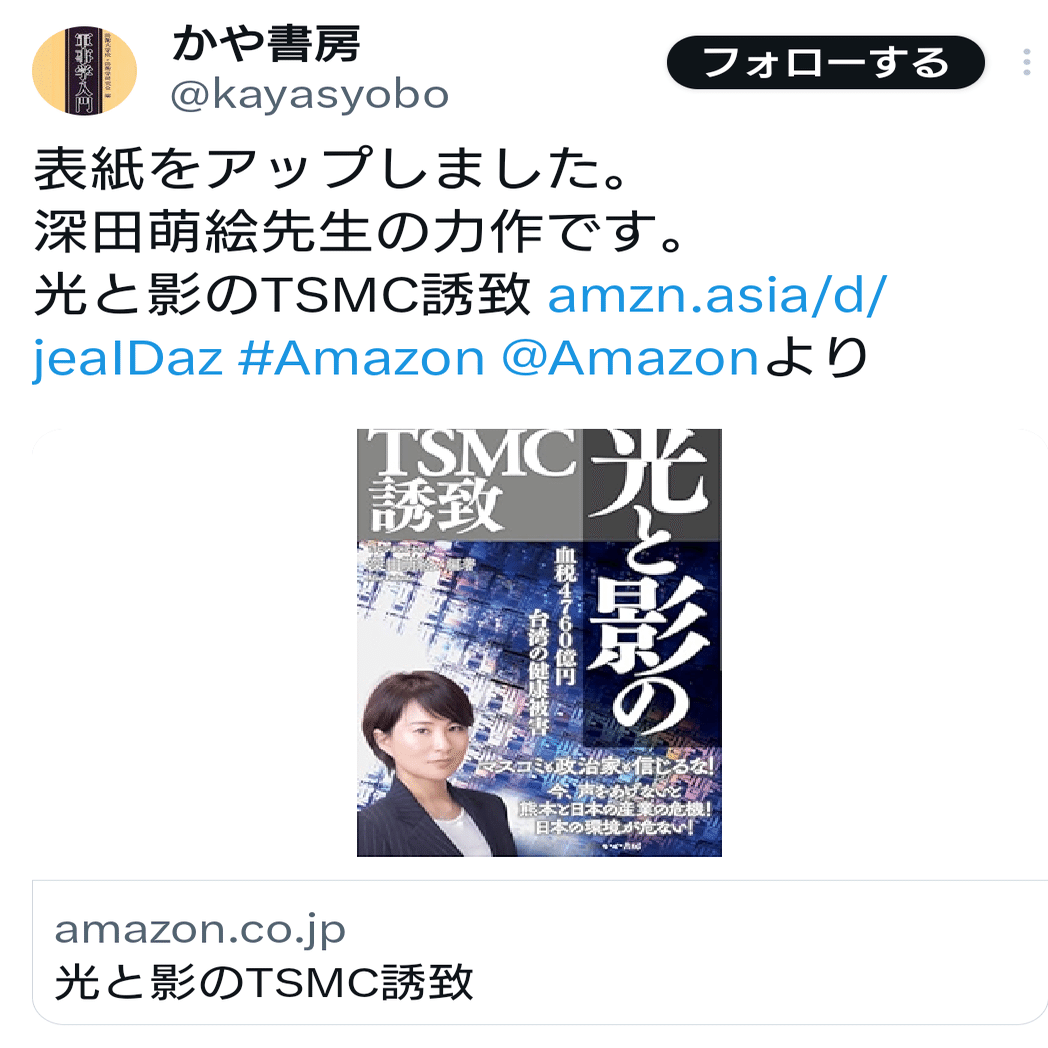The width and height of the screenshot is (1048, 1048).
Task: Open the amzn.asia/d/ shortened link
Action: point(717,295)
